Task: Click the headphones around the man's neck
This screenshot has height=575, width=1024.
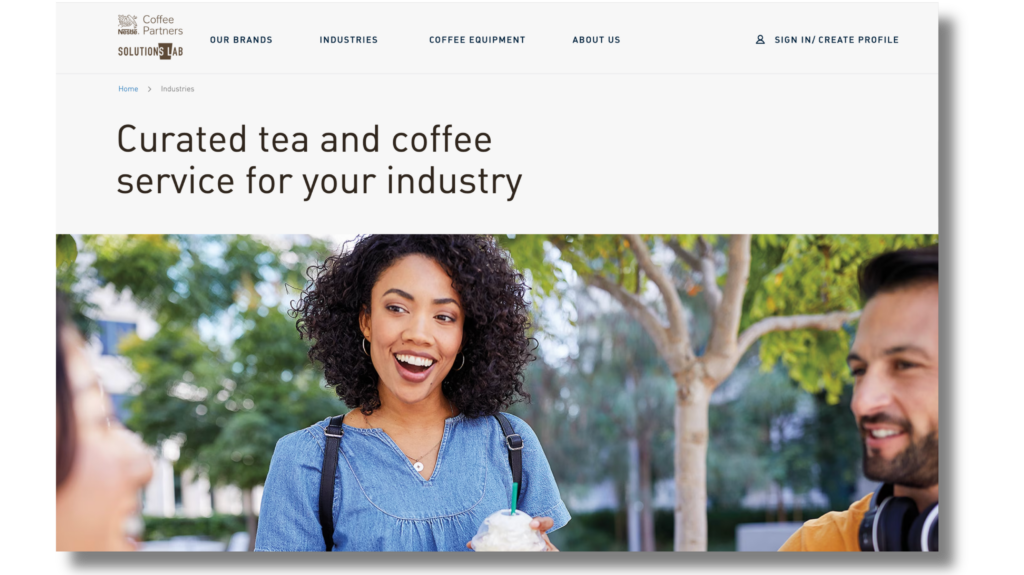Action: click(x=898, y=519)
